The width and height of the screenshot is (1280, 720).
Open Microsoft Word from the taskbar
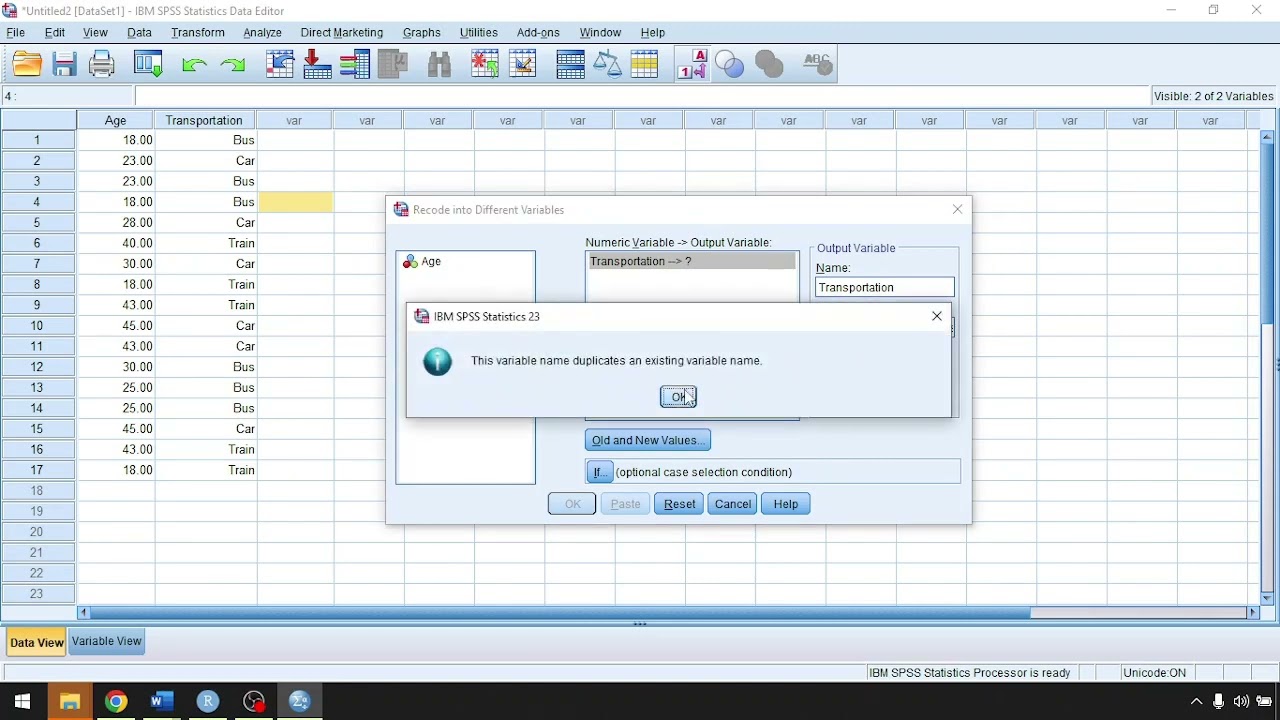point(162,701)
